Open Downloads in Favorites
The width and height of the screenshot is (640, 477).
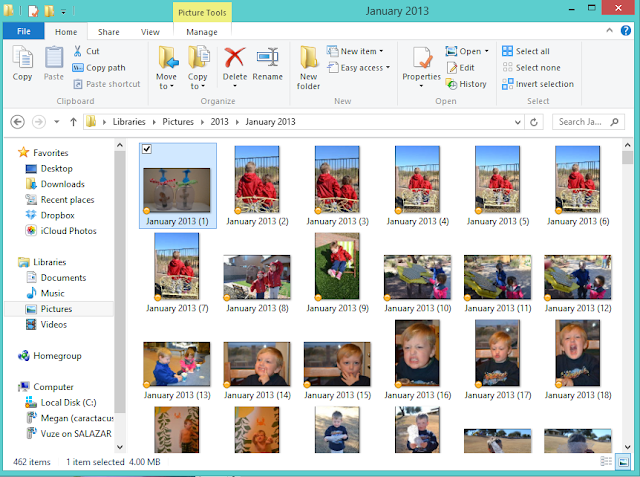55,184
